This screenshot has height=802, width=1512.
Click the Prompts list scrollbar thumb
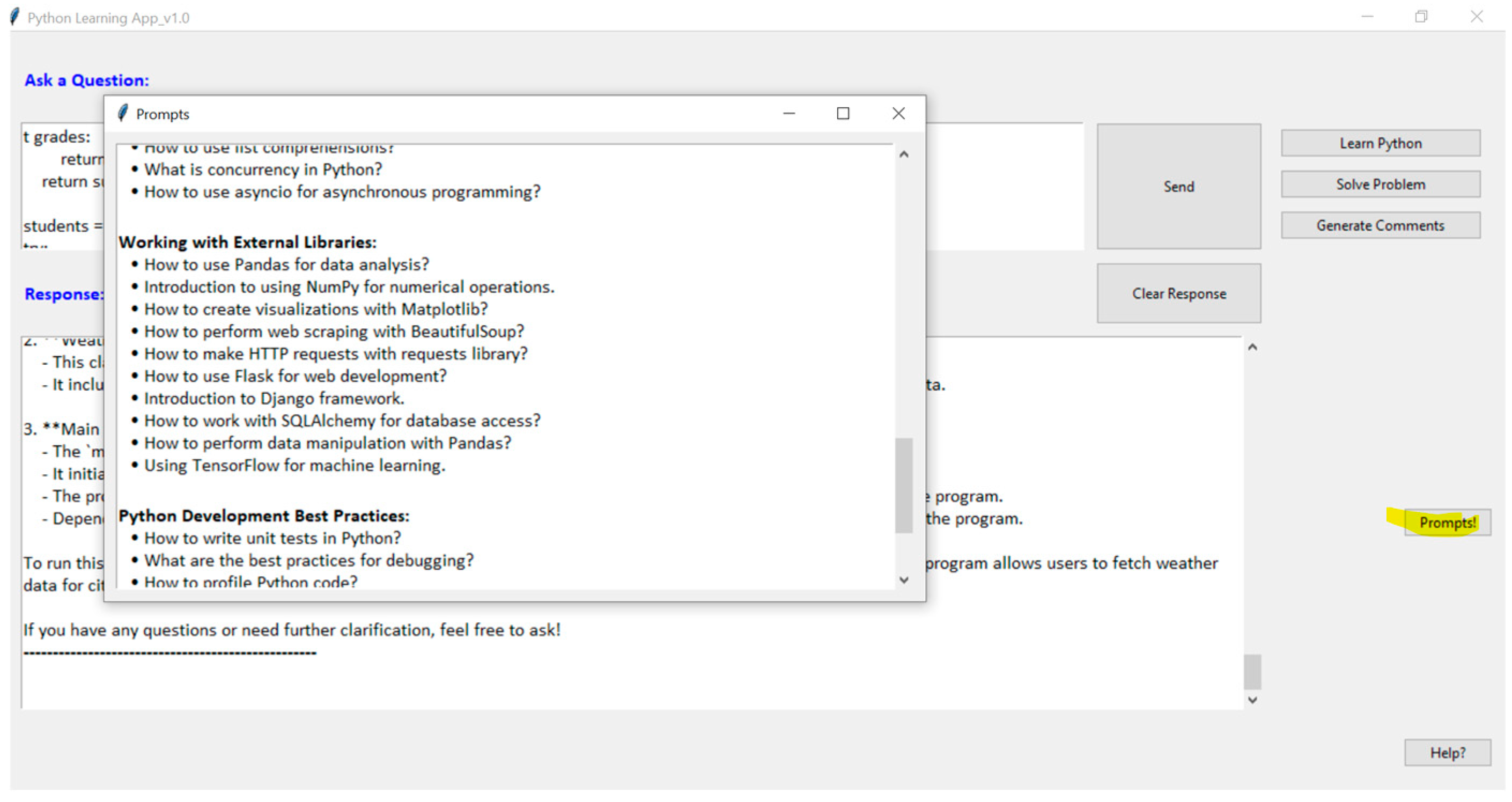(x=903, y=485)
